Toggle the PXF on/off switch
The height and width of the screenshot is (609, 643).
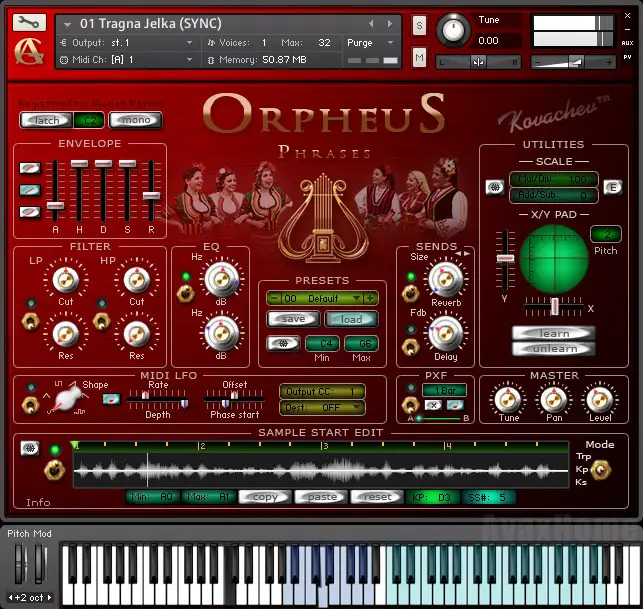[x=410, y=405]
